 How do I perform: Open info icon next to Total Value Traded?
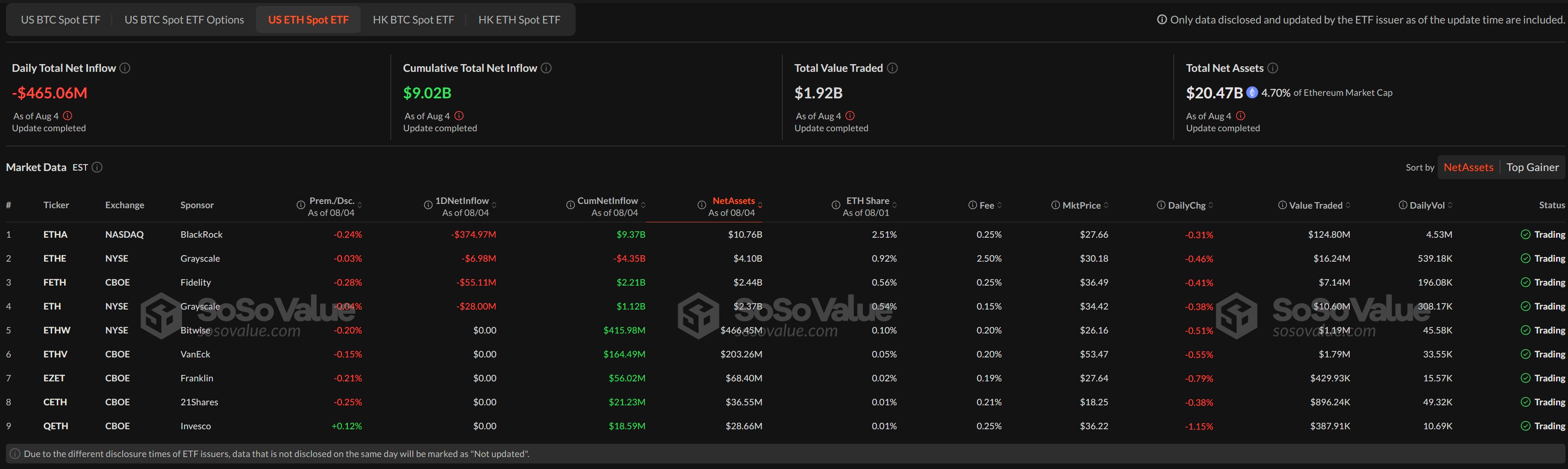892,68
